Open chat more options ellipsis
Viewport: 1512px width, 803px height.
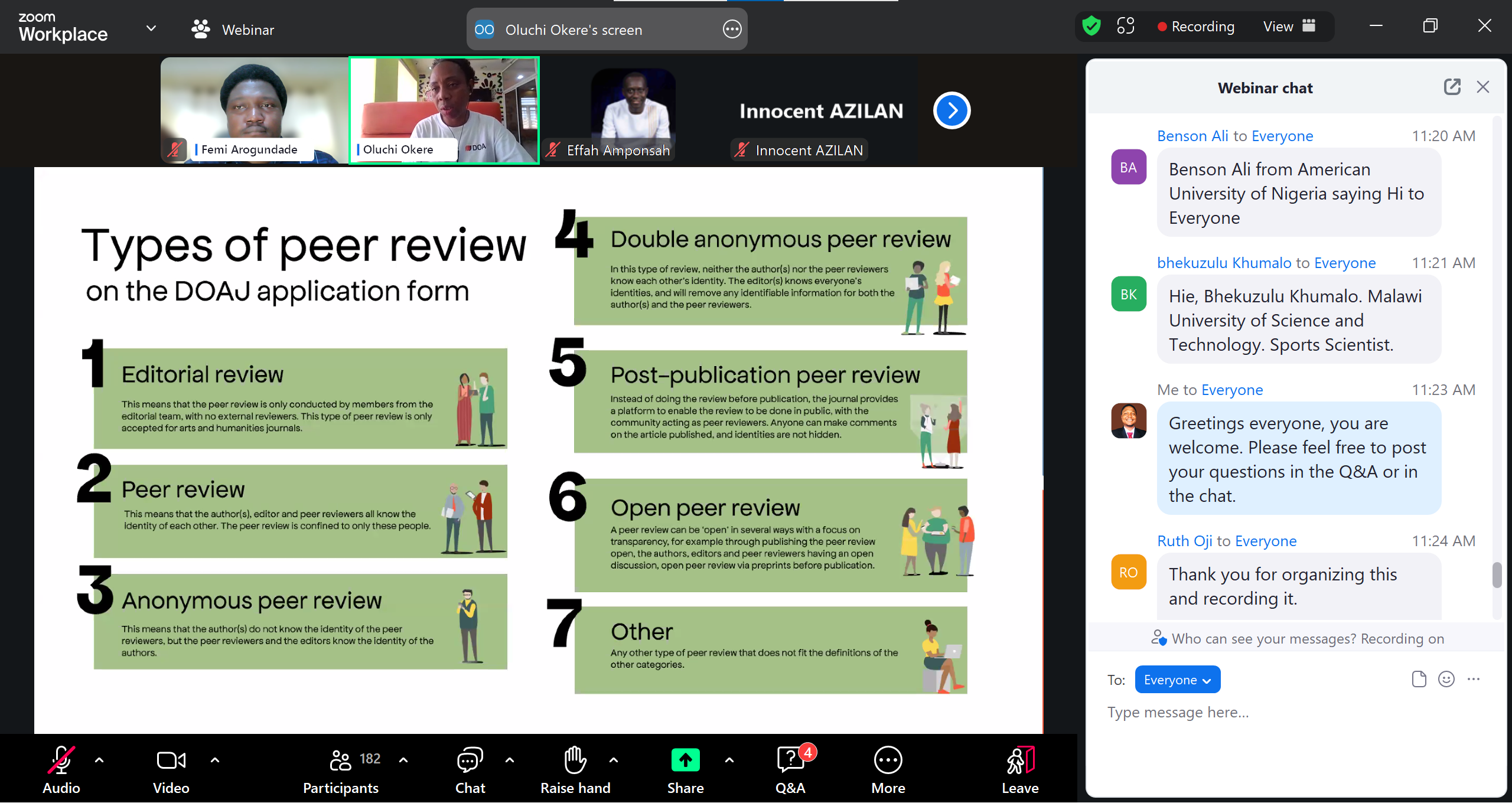click(x=1474, y=679)
